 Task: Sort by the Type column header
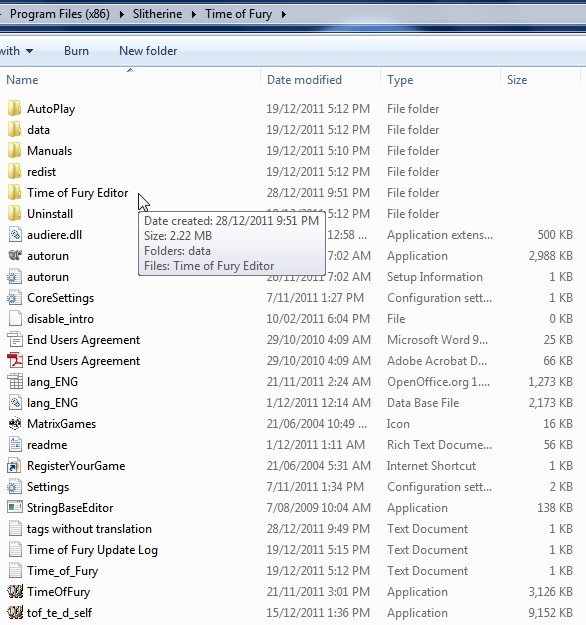(x=400, y=80)
